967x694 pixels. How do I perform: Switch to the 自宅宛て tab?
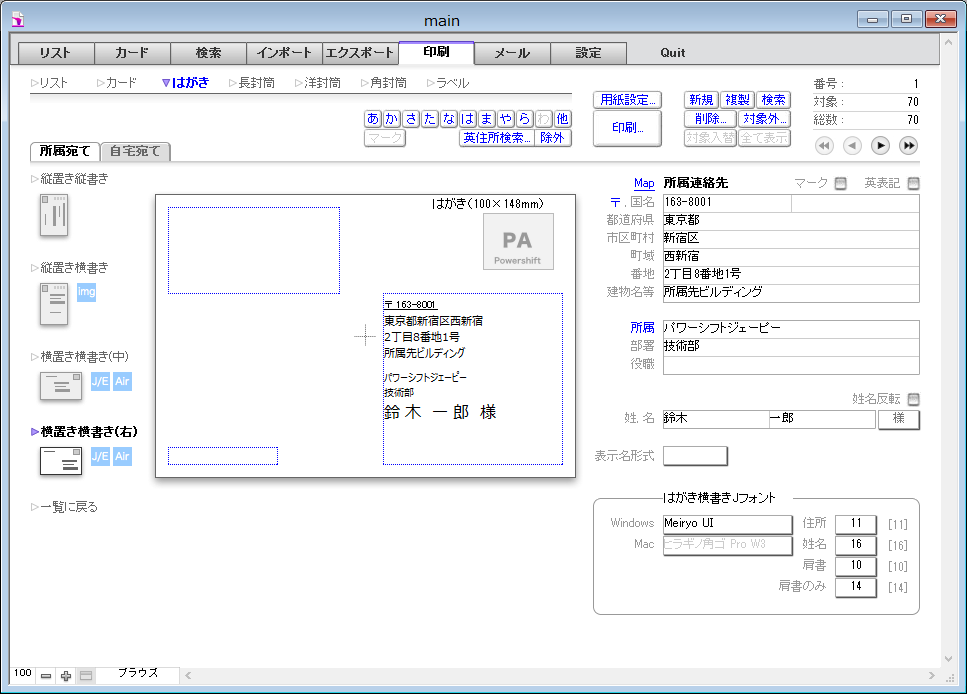[136, 152]
